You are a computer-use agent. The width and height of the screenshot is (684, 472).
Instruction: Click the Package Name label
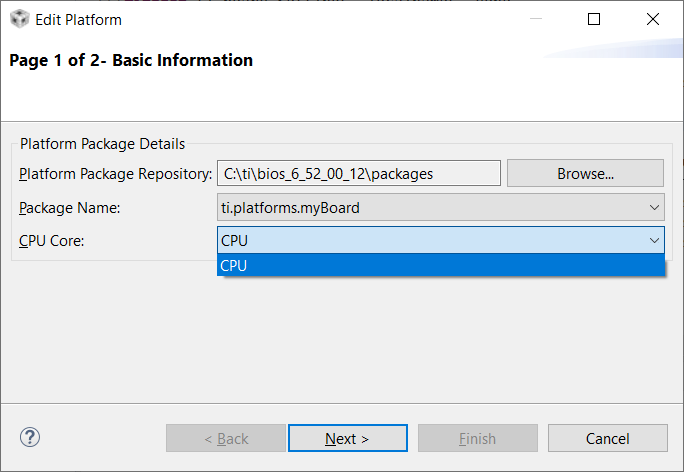(x=69, y=207)
